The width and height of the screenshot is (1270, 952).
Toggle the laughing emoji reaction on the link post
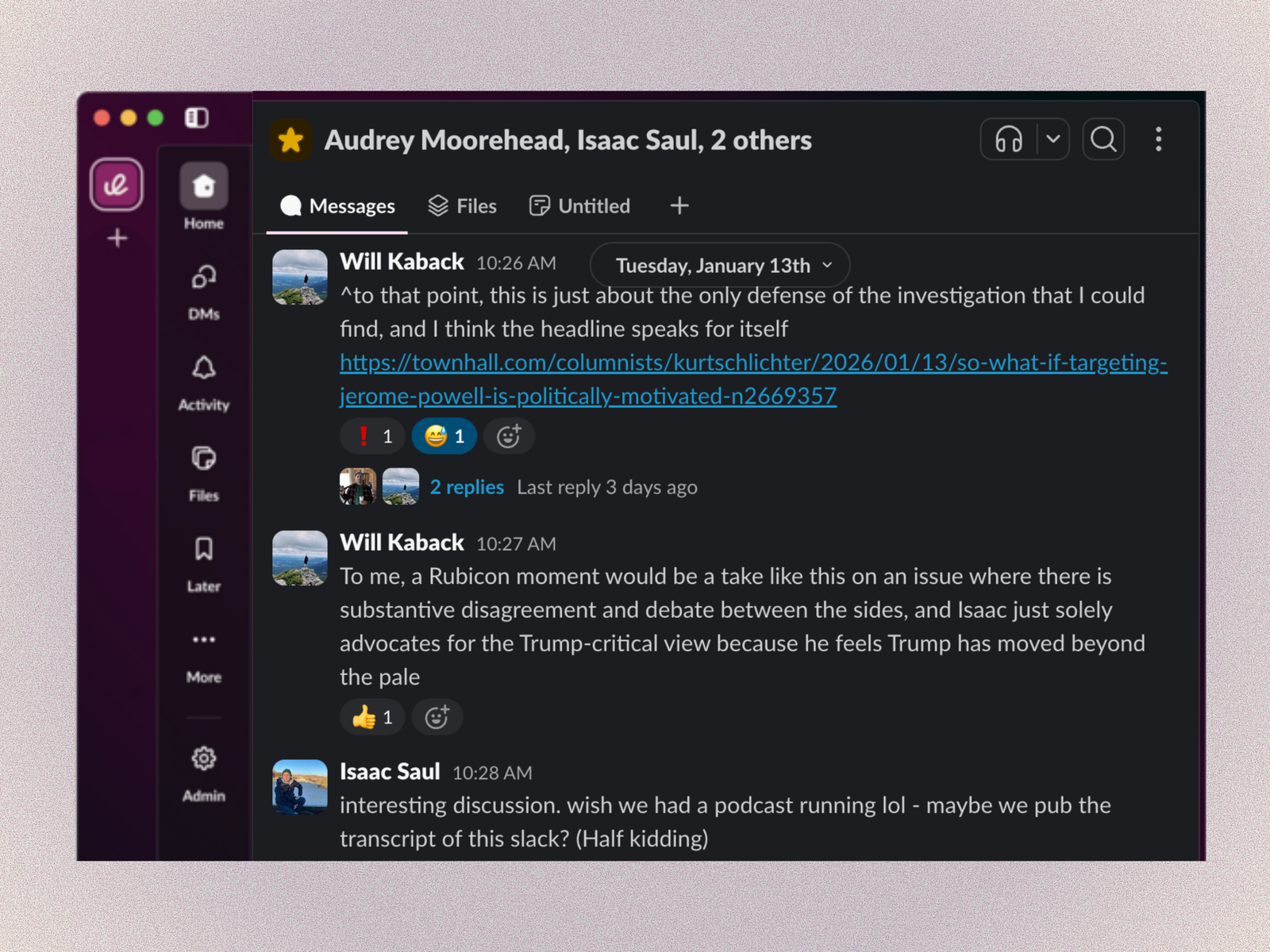443,436
